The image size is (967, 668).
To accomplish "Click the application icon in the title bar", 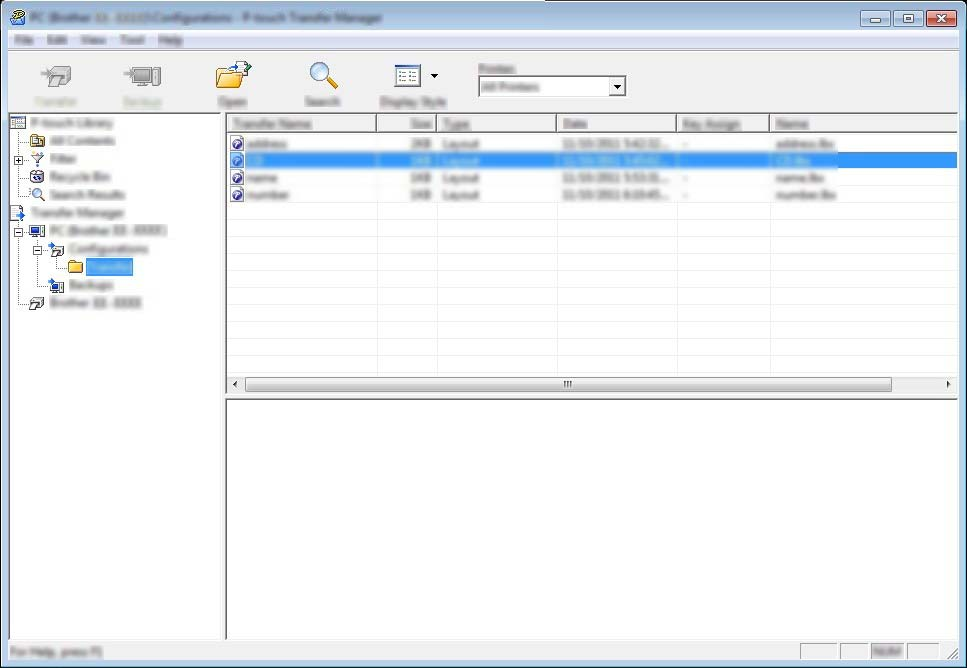I will (18, 17).
